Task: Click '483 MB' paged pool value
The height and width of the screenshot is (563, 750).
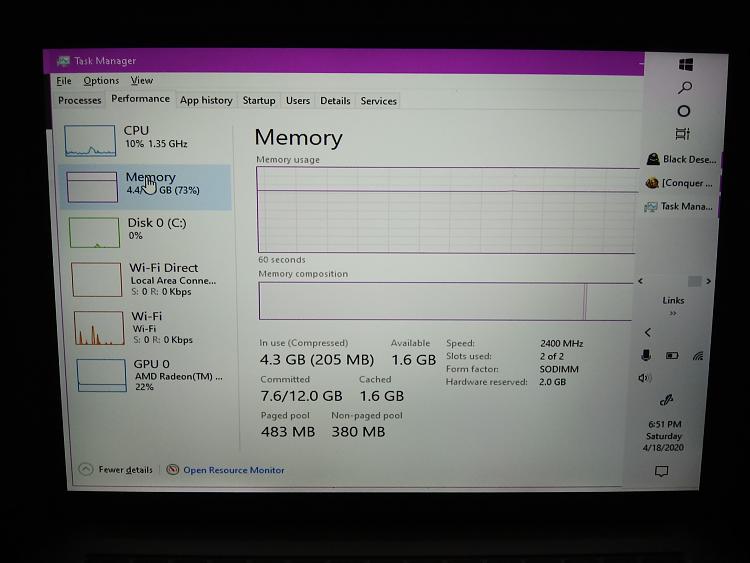Action: coord(288,432)
